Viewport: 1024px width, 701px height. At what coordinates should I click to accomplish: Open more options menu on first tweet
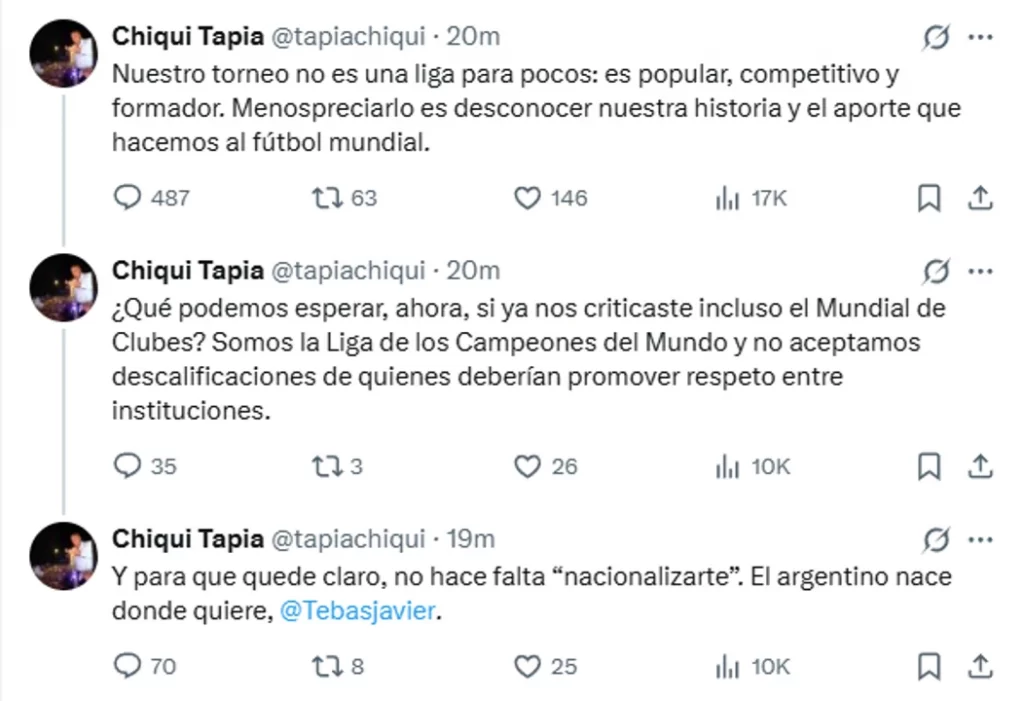[982, 38]
